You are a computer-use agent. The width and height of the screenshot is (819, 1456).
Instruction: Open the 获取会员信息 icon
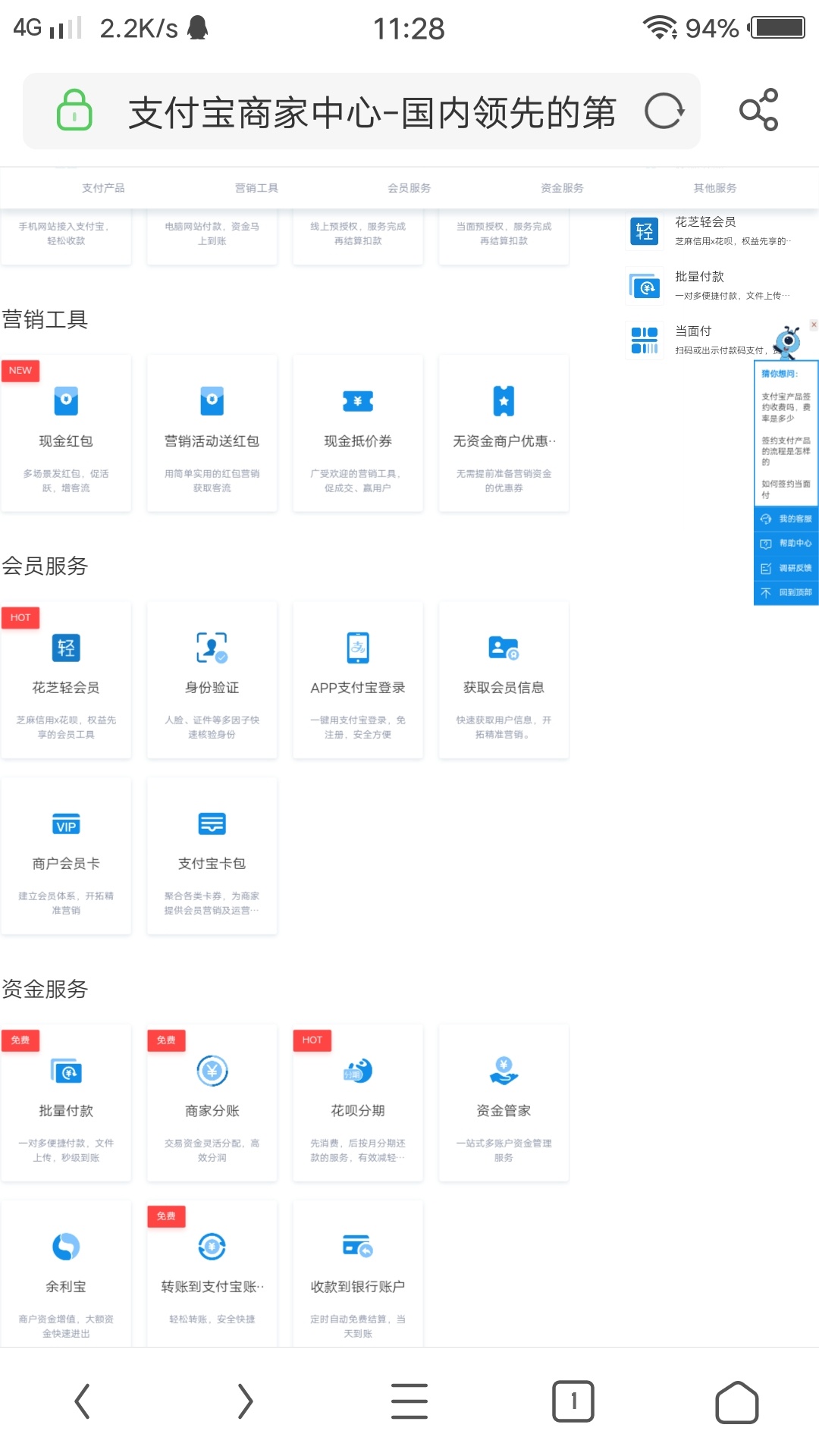pos(504,648)
